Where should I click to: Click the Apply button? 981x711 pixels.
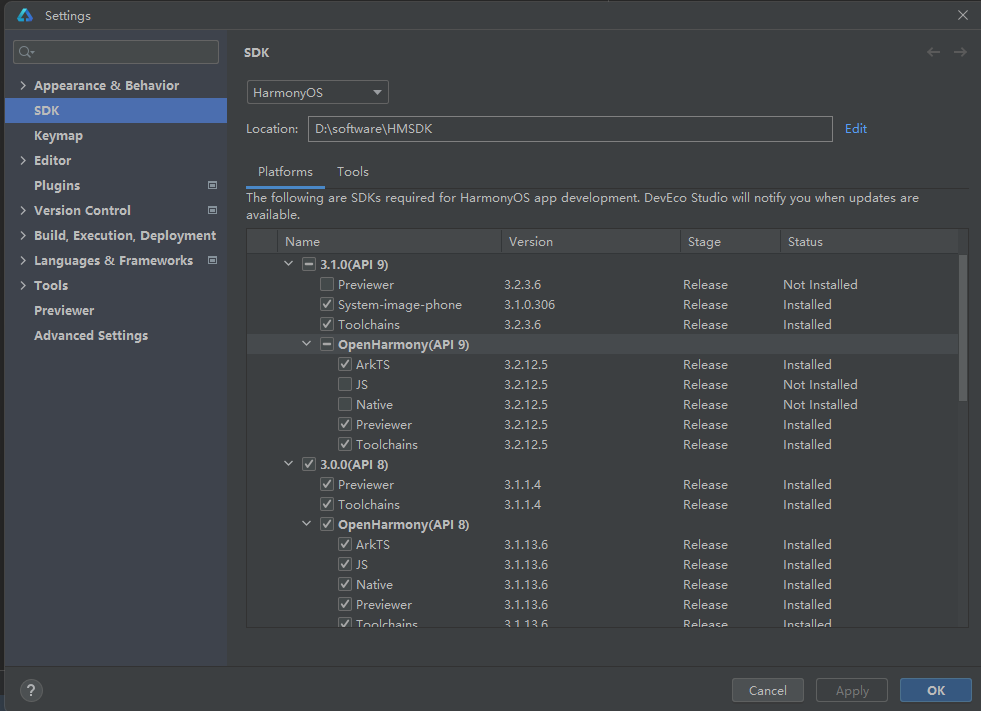point(852,690)
